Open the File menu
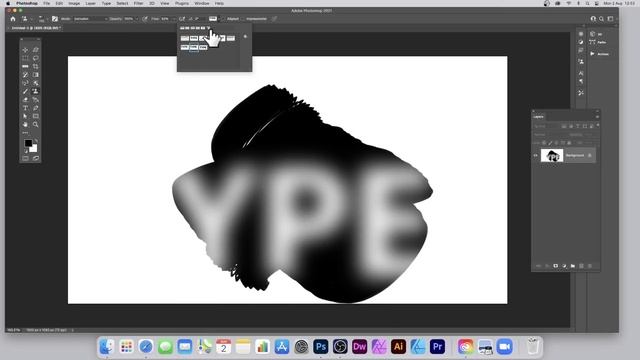Viewport: 640px width, 360px height. 47,3
